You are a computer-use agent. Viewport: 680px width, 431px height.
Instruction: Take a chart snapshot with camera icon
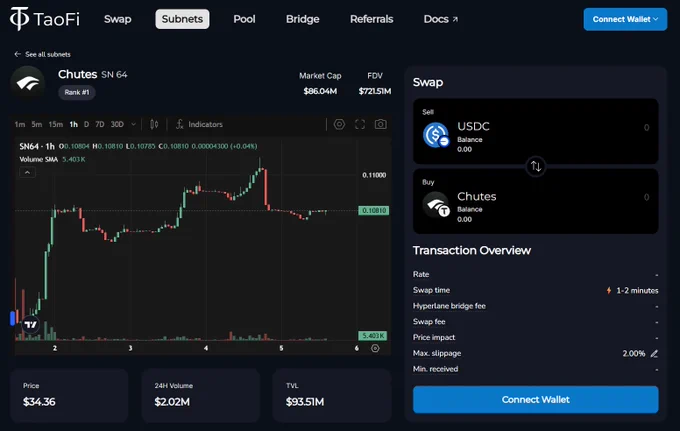point(380,124)
